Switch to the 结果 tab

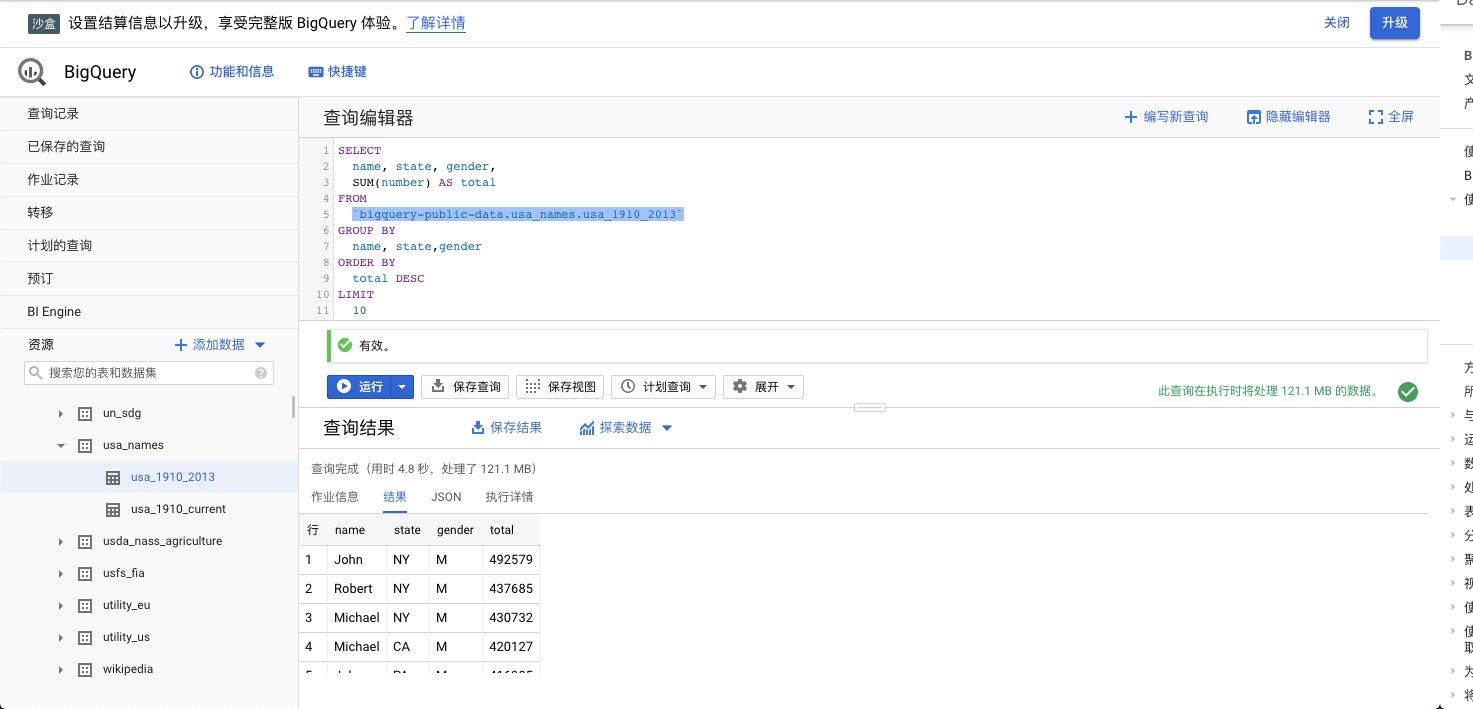coord(395,497)
